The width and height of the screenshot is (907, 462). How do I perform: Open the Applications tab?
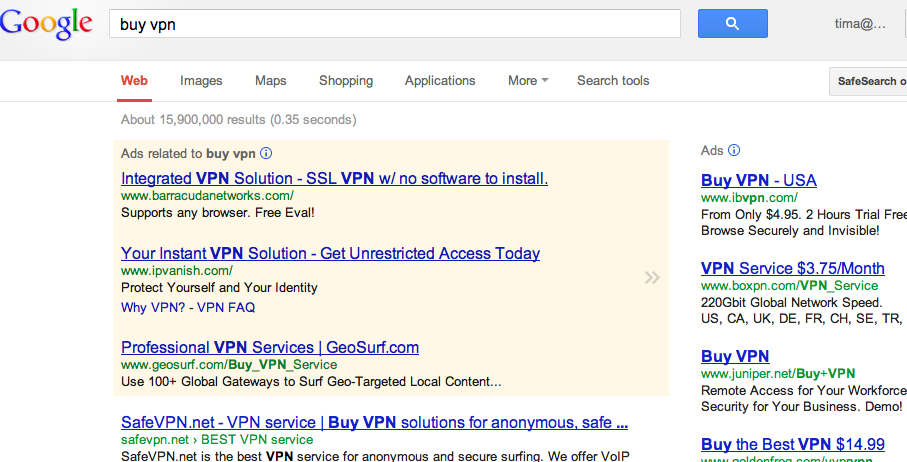[x=440, y=81]
